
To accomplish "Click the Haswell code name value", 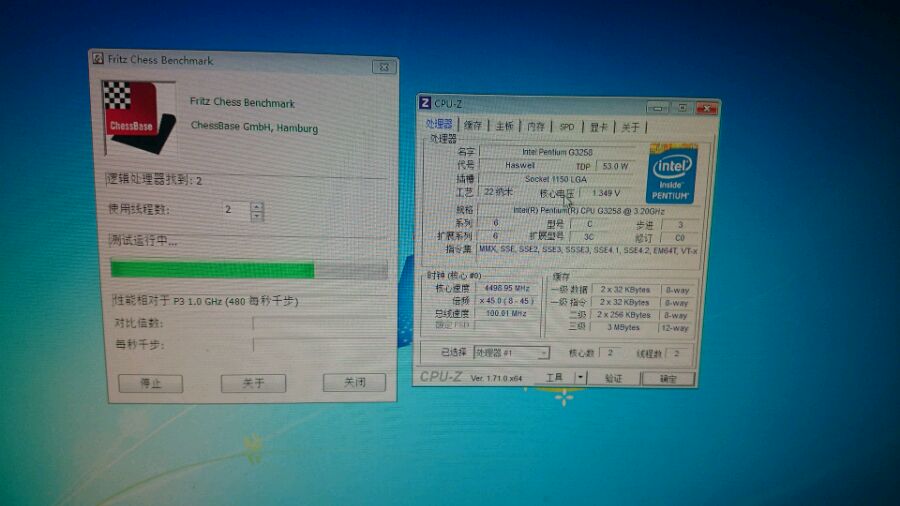I will [x=520, y=165].
